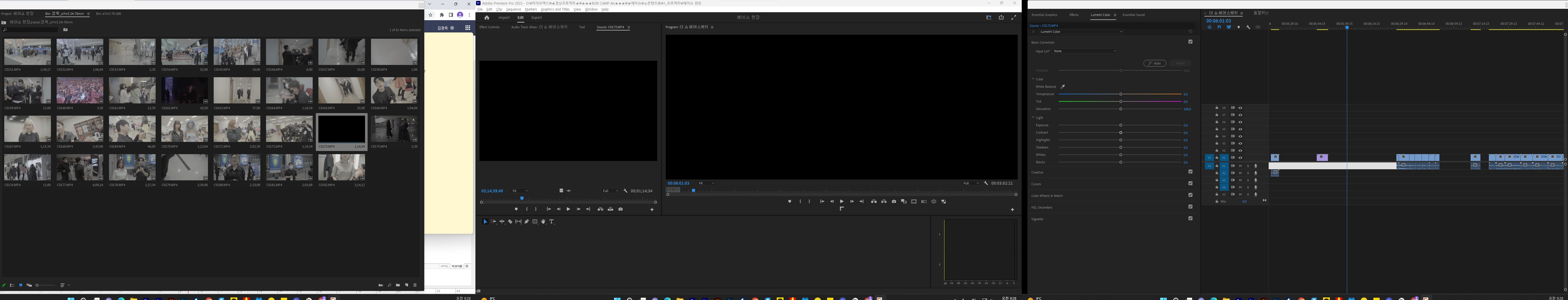Open Source monitor button editor plus
The width and height of the screenshot is (1568, 300).
click(x=652, y=210)
